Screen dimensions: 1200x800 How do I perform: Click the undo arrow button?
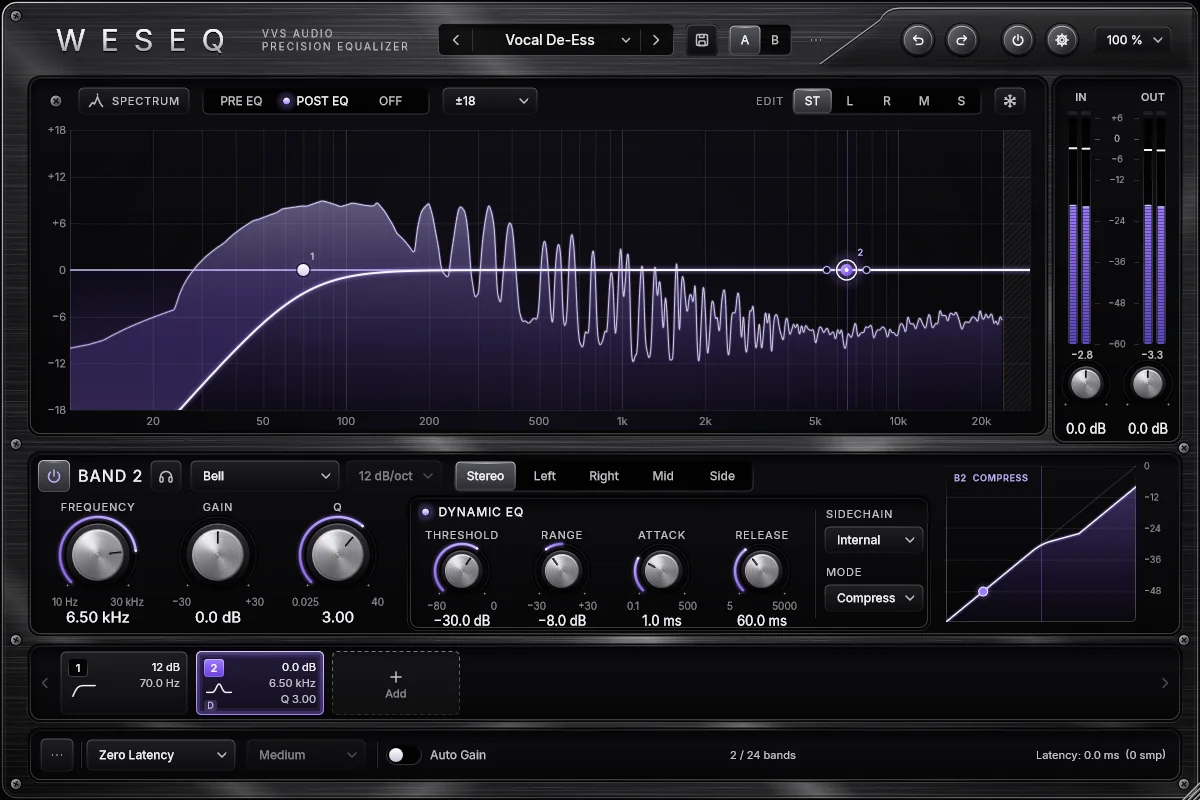pyautogui.click(x=918, y=40)
